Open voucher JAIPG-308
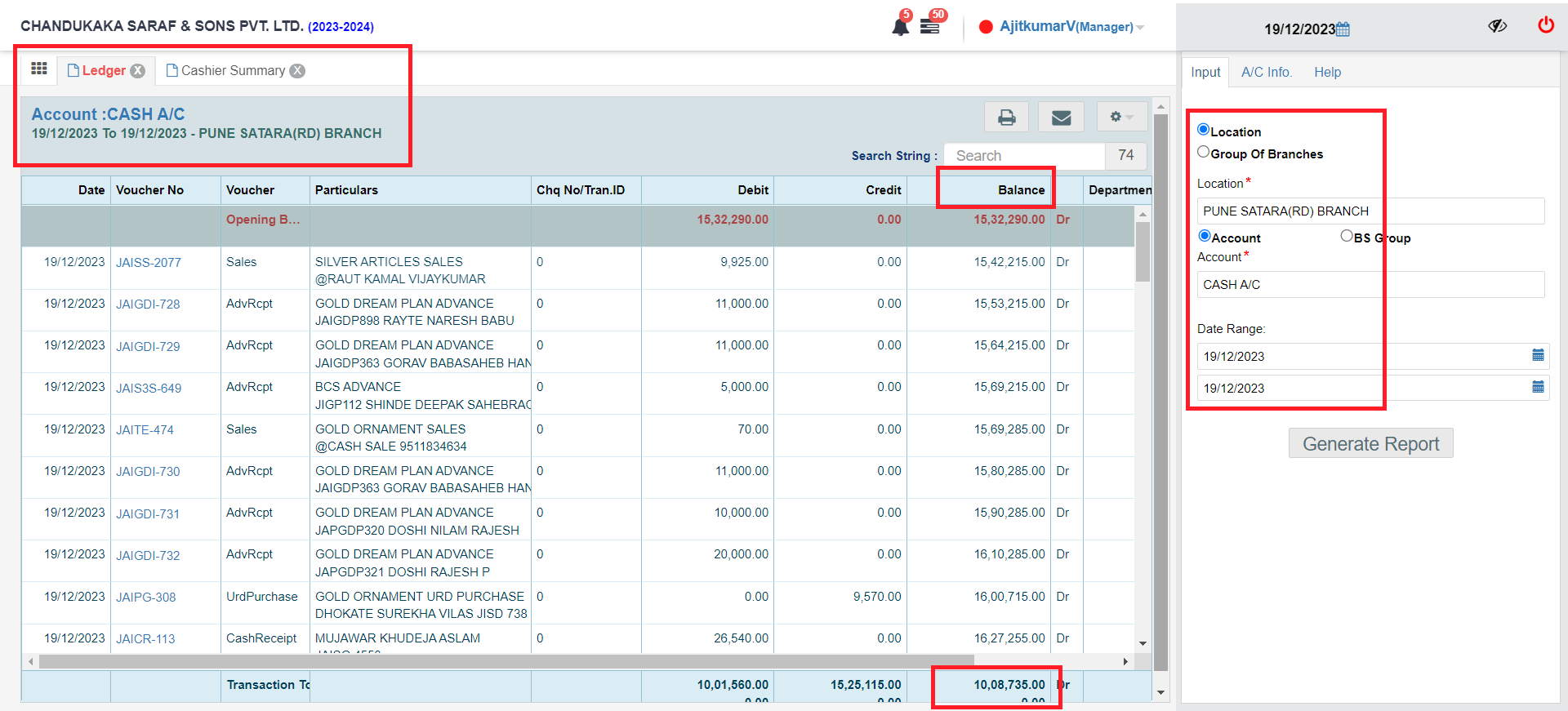Screen dimensions: 1568x711 (146, 598)
